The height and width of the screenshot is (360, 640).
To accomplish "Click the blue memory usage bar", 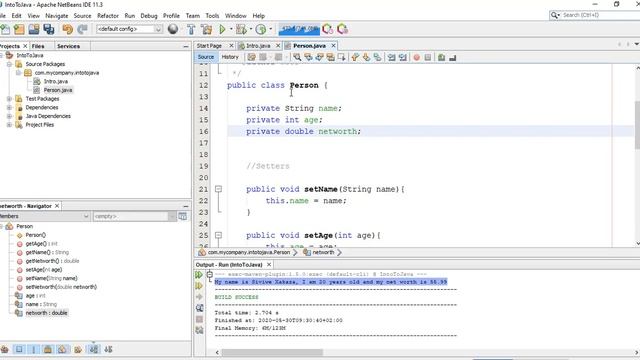I will click(299, 29).
